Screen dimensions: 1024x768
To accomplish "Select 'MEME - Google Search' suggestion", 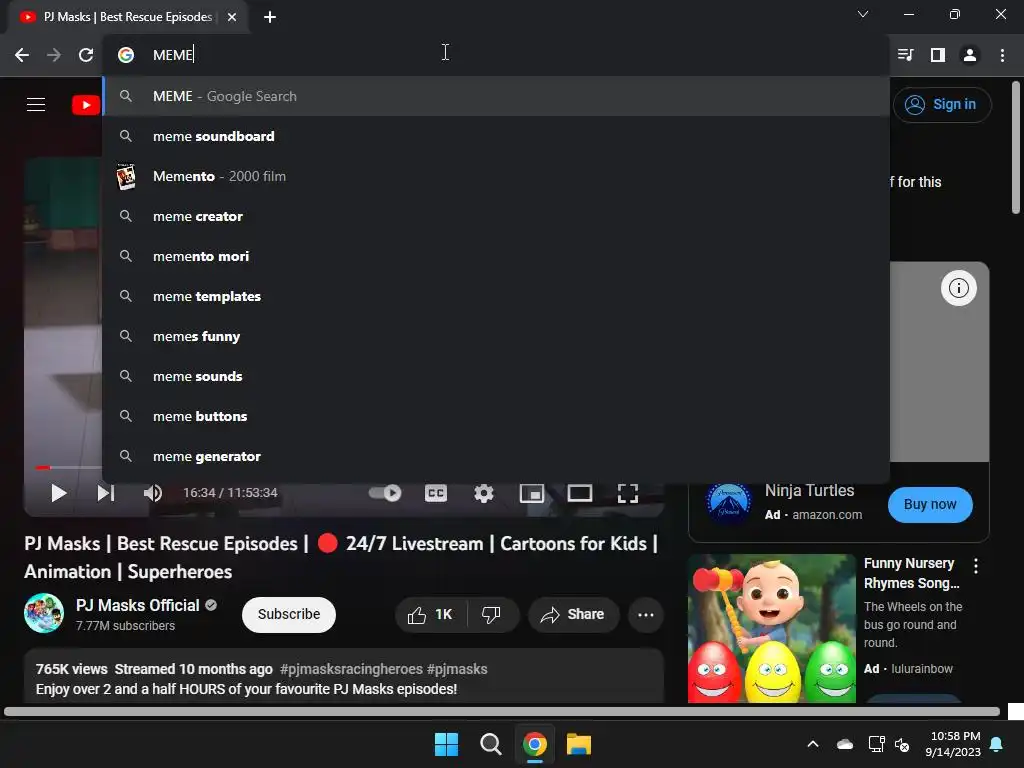I will 496,96.
